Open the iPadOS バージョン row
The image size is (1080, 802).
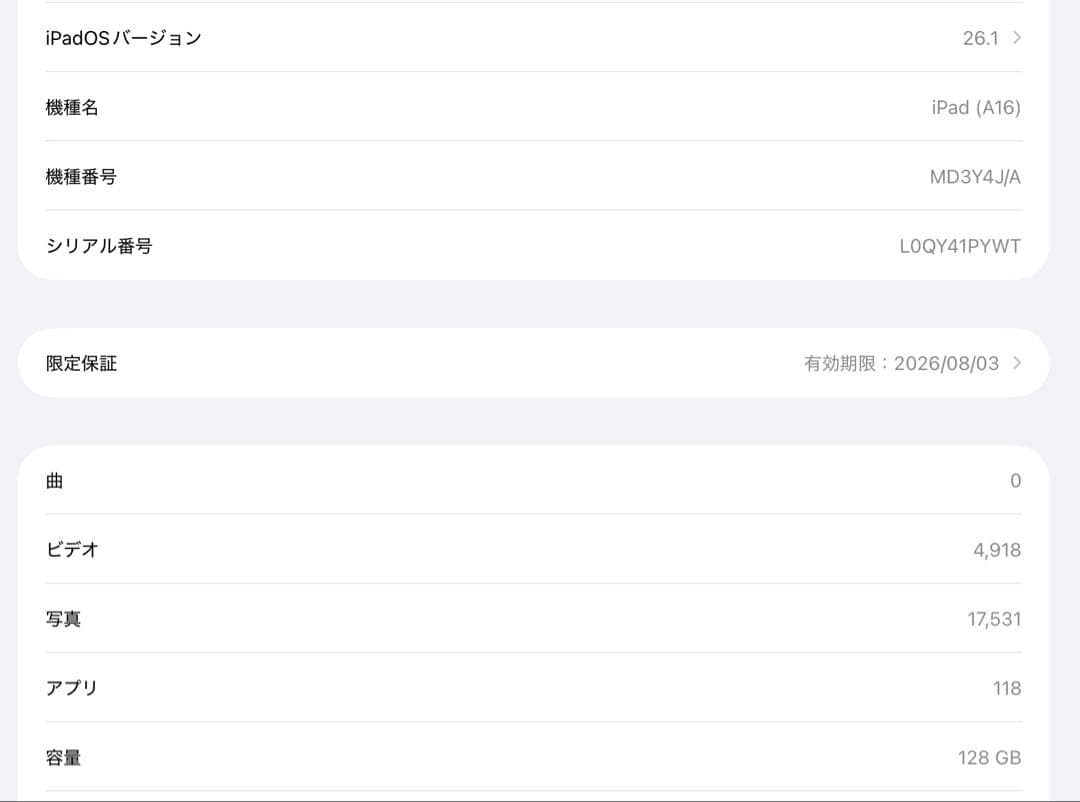[124, 38]
